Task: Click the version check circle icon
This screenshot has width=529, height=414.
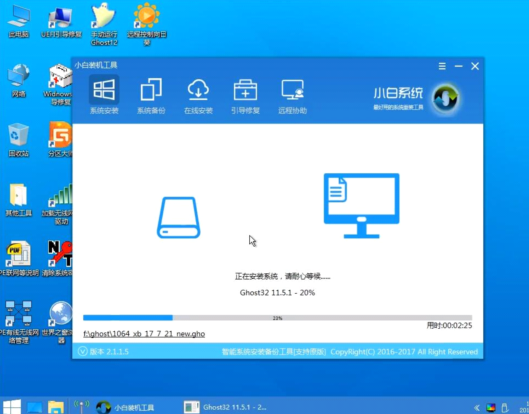Action: [82, 351]
